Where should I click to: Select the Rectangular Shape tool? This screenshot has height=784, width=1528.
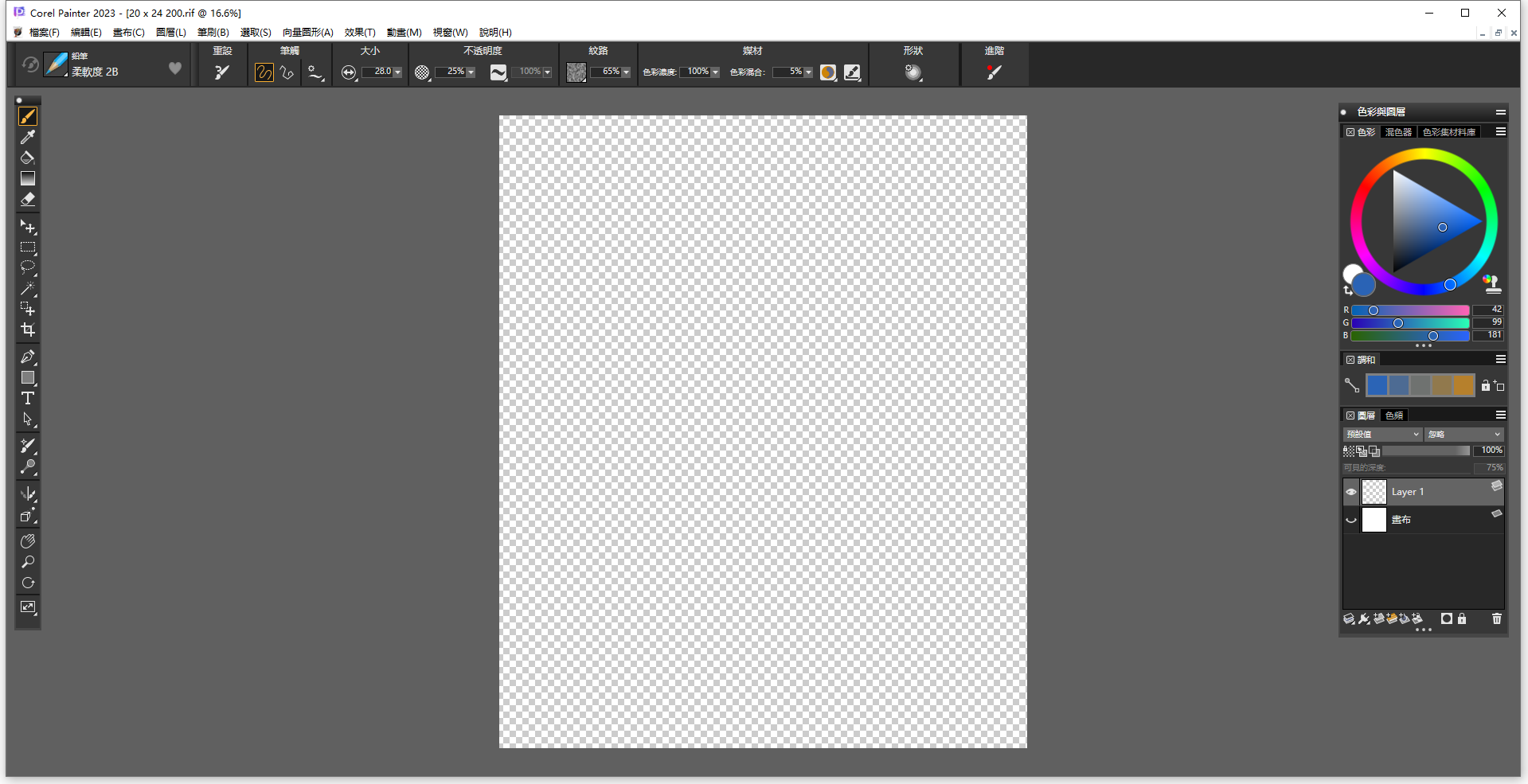pyautogui.click(x=28, y=377)
